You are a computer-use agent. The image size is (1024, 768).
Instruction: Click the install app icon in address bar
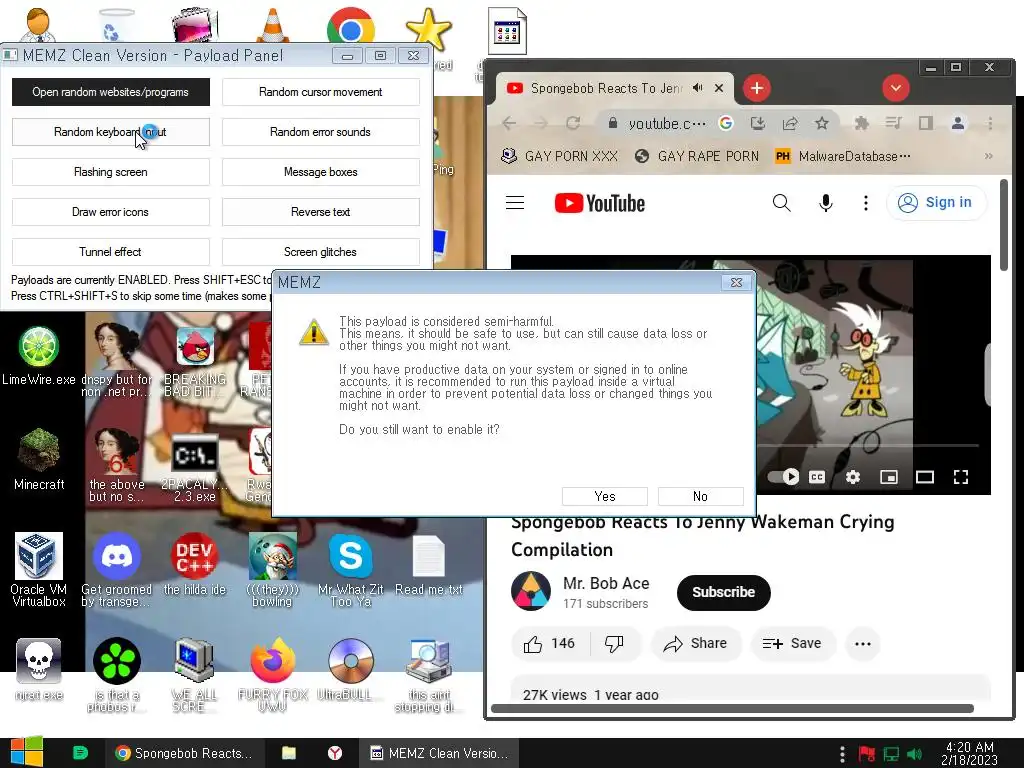click(x=758, y=123)
